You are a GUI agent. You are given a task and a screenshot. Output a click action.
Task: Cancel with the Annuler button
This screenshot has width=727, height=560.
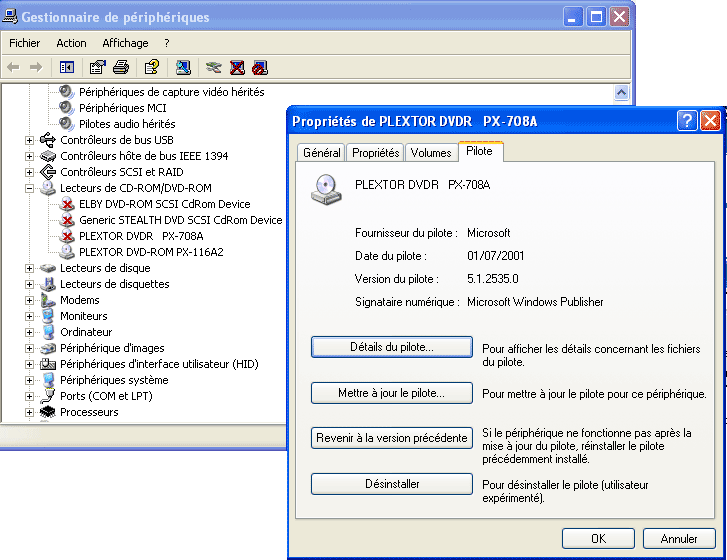click(679, 539)
